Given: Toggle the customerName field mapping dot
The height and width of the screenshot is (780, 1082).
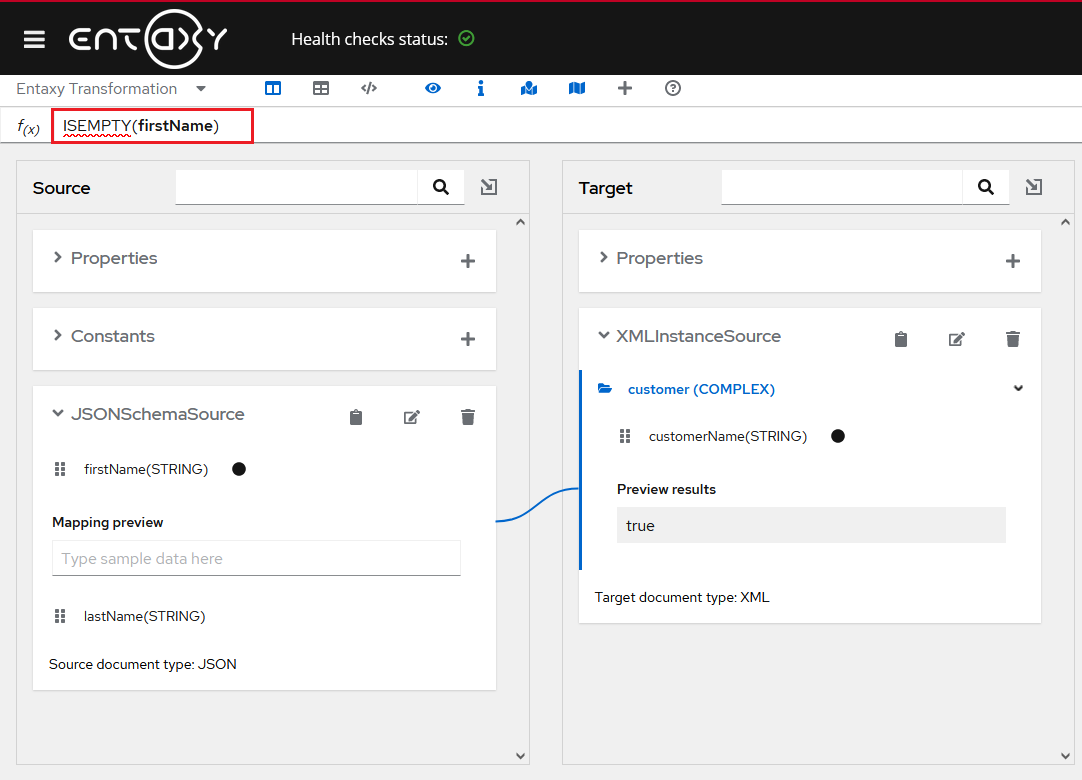Looking at the screenshot, I should pos(838,436).
